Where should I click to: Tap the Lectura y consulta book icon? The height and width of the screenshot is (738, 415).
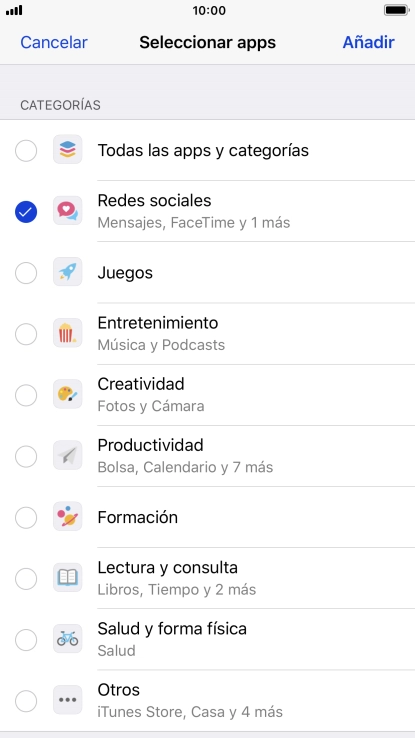68,578
